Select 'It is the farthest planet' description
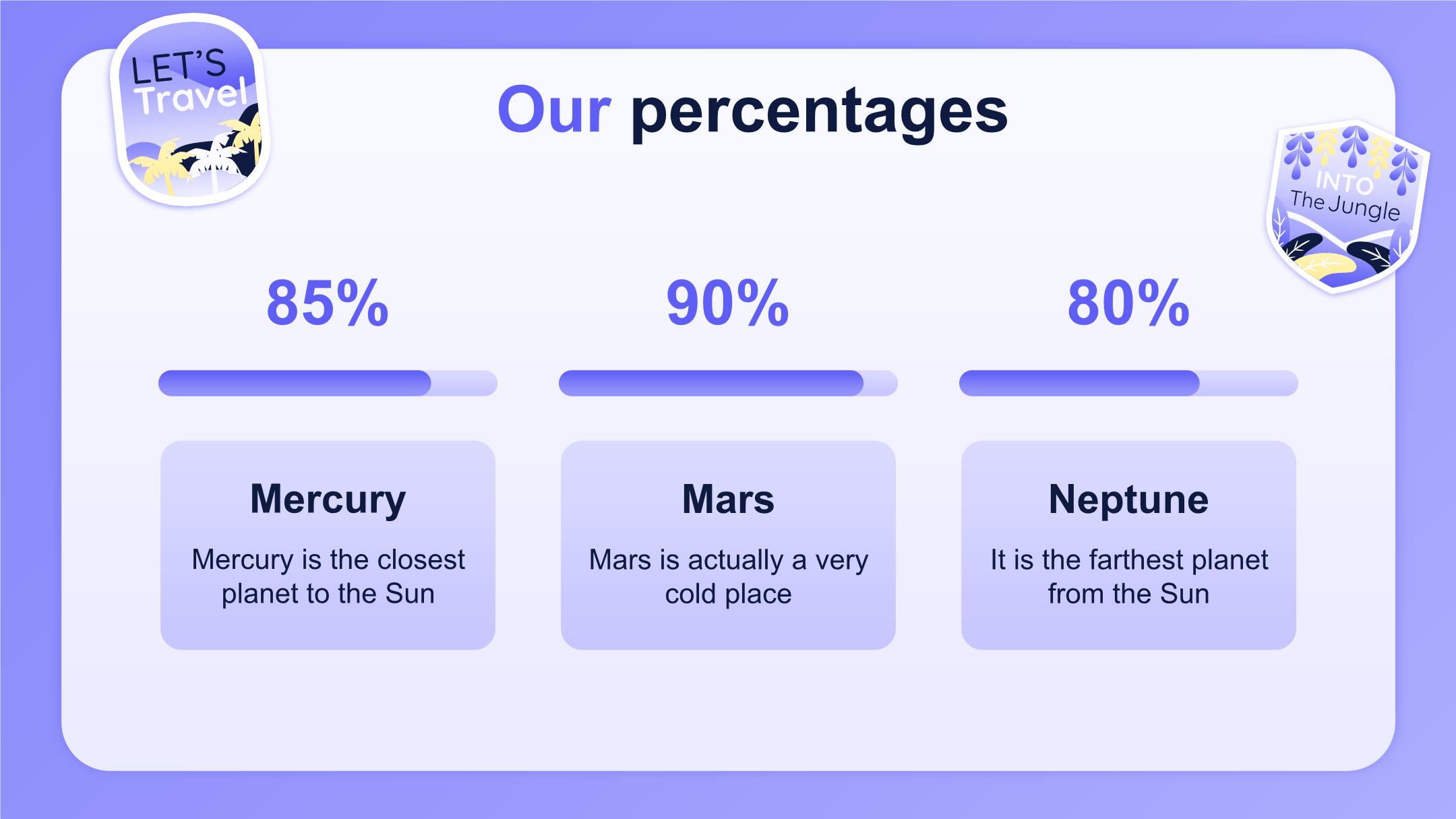This screenshot has height=819, width=1456. 1128,576
